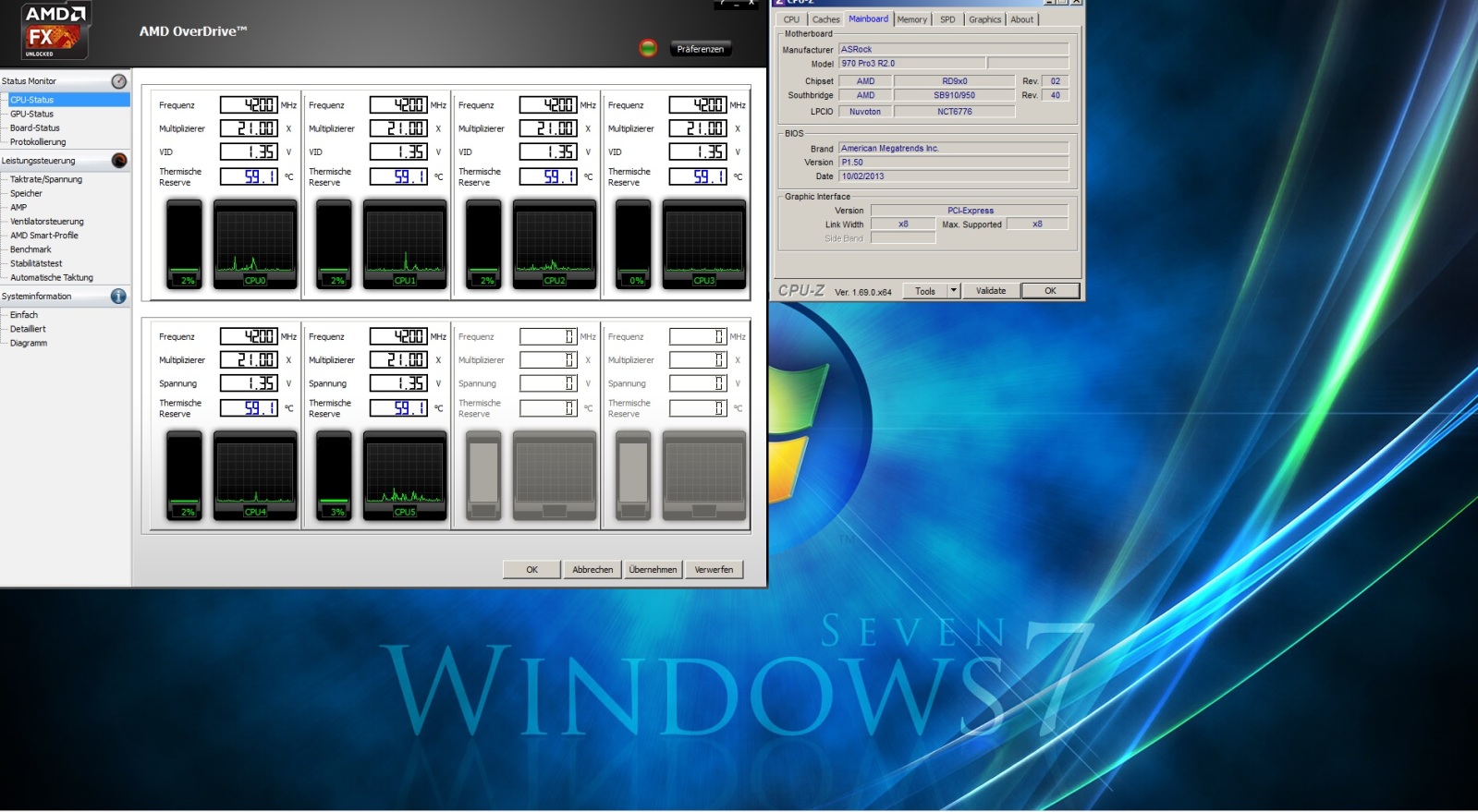The height and width of the screenshot is (812, 1478).
Task: Click the CPU0 usage graph
Action: [255, 245]
